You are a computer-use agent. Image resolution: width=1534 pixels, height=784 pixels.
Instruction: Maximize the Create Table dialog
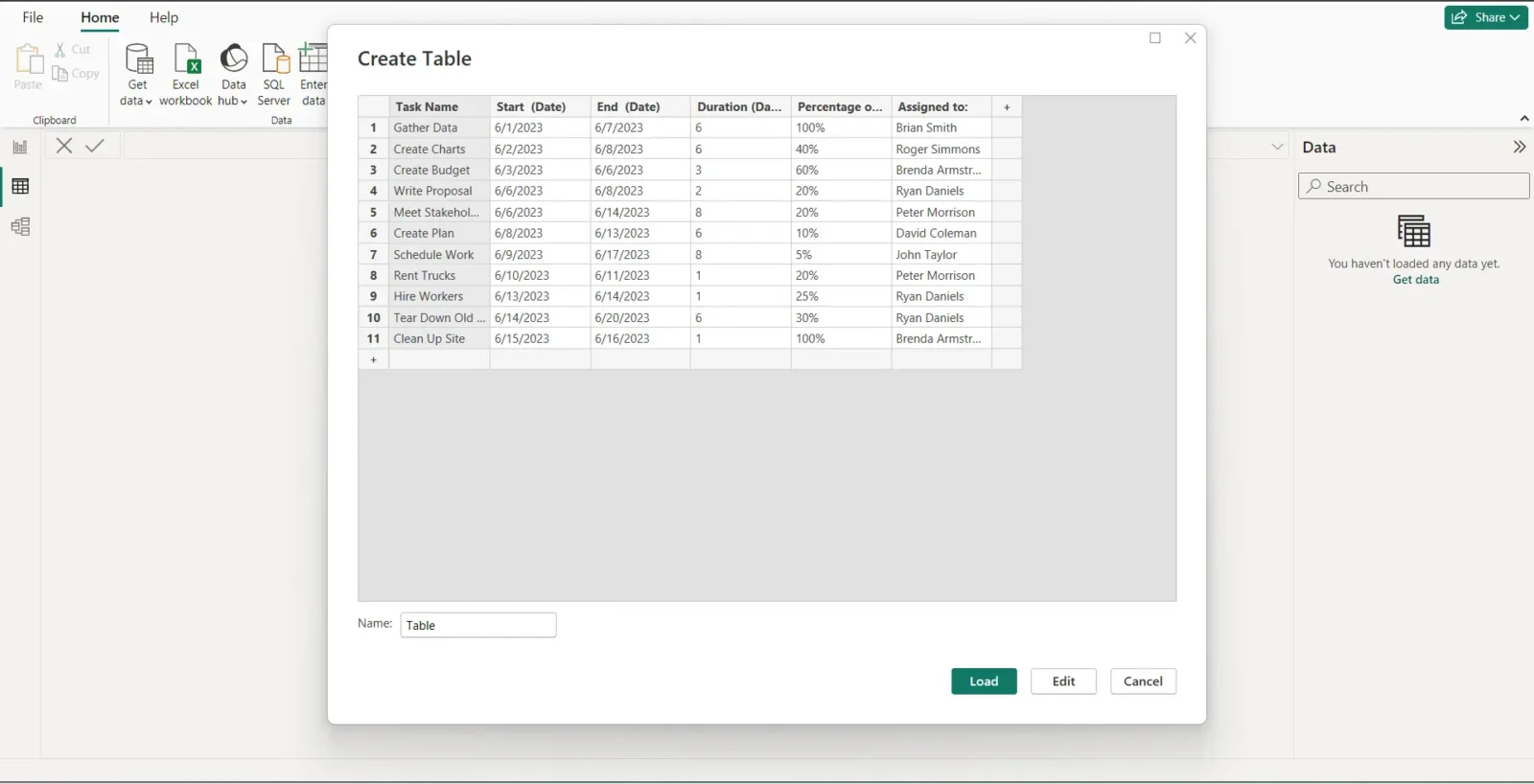[x=1155, y=38]
